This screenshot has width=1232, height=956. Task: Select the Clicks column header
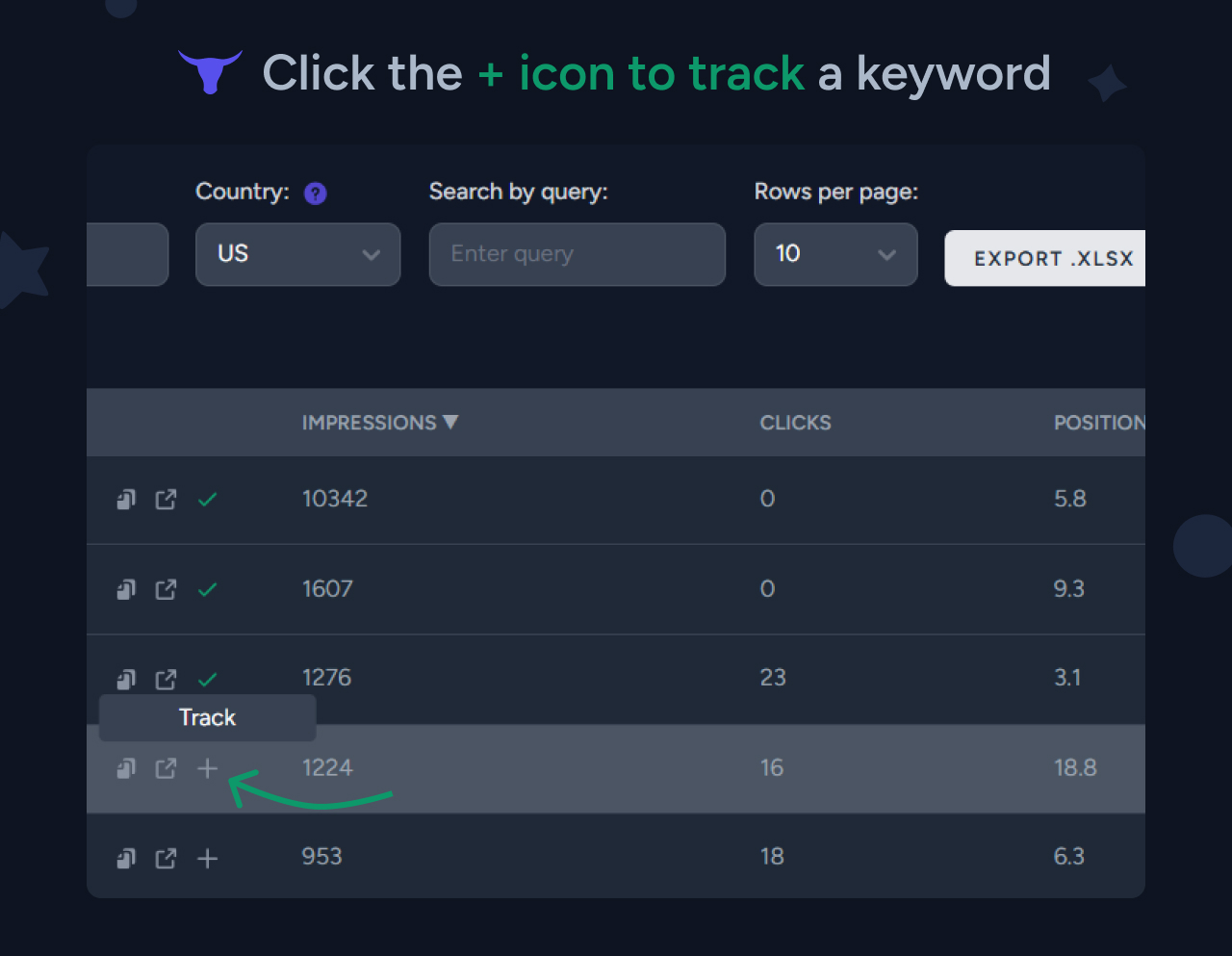(795, 422)
